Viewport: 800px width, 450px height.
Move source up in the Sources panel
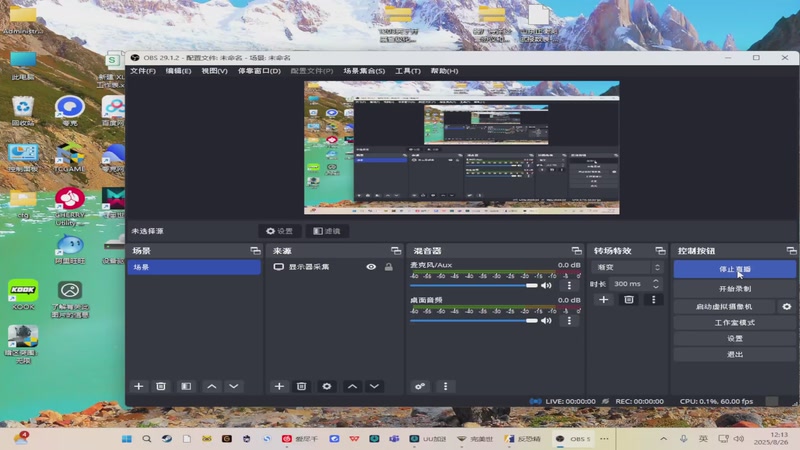[x=352, y=386]
